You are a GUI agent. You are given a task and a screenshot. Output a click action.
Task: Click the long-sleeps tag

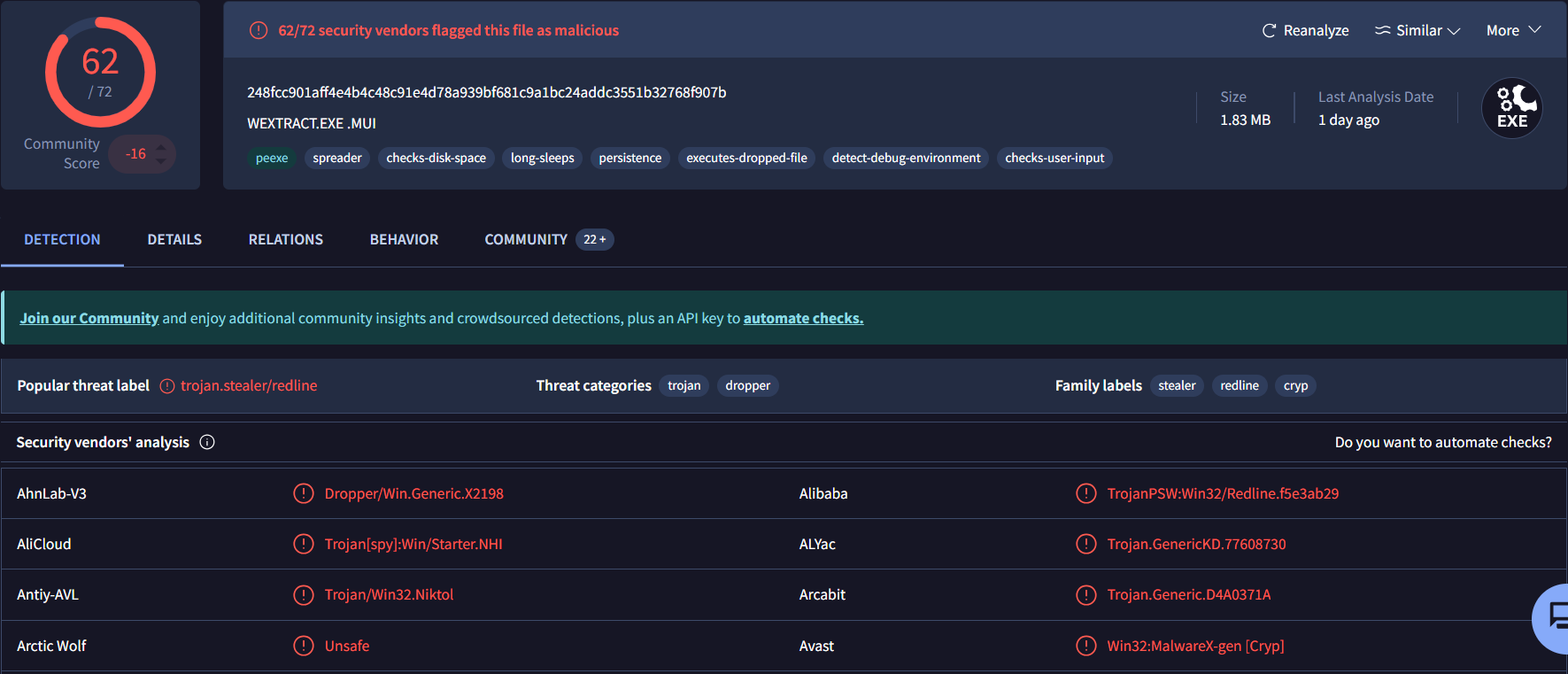[543, 158]
